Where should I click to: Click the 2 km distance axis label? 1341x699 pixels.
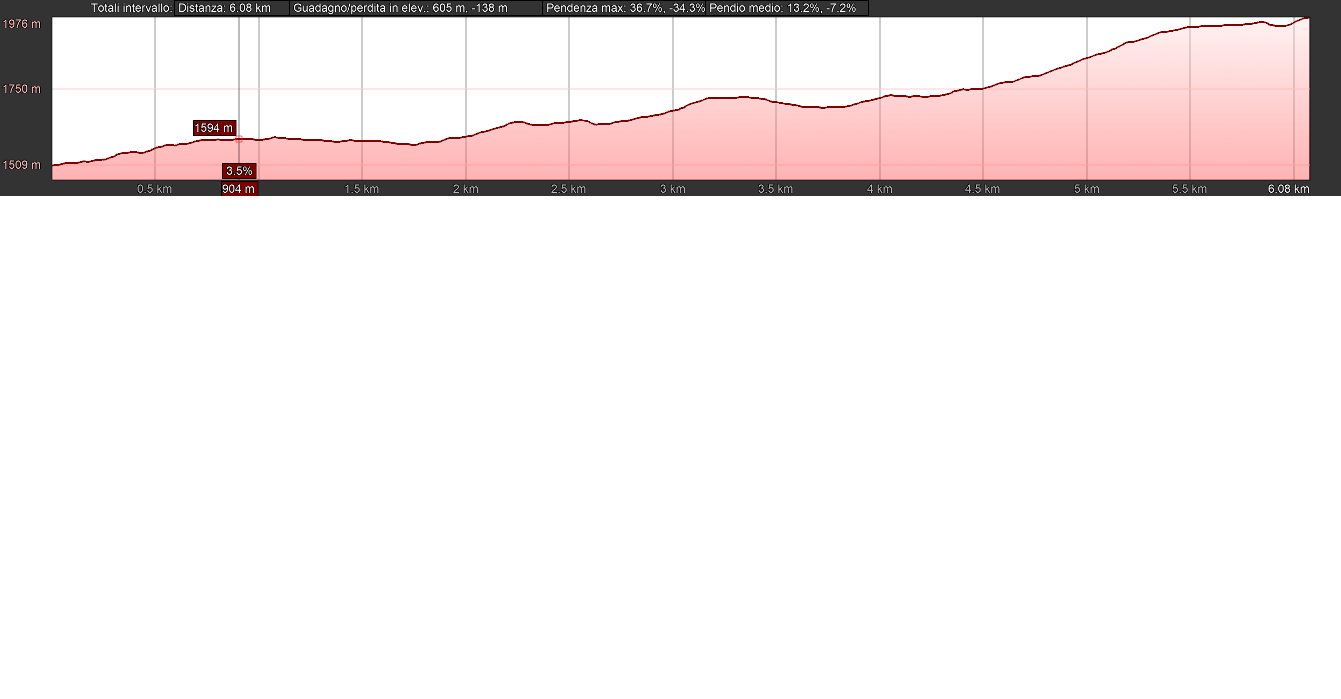(x=465, y=189)
